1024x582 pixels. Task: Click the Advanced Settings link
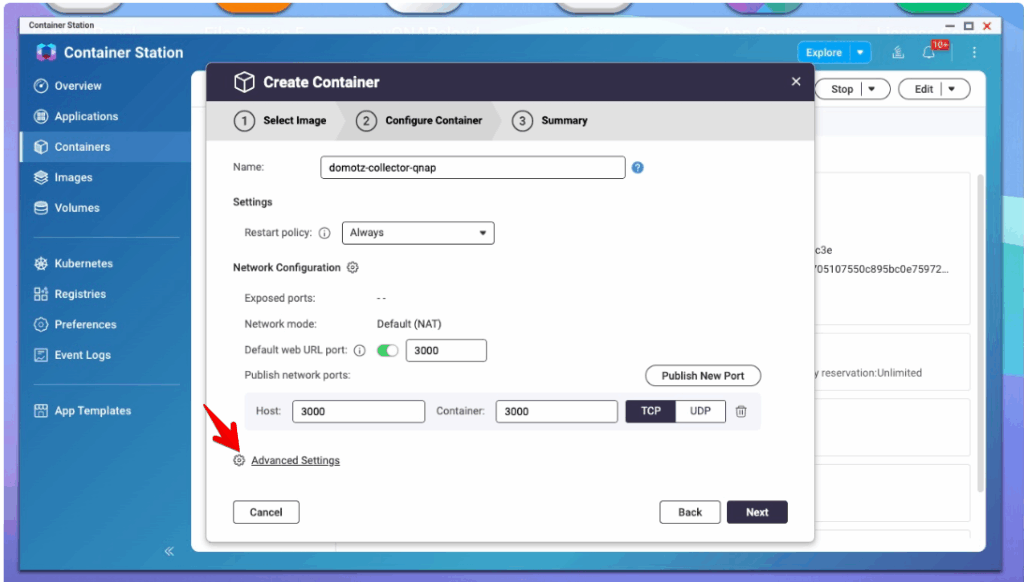pos(295,461)
